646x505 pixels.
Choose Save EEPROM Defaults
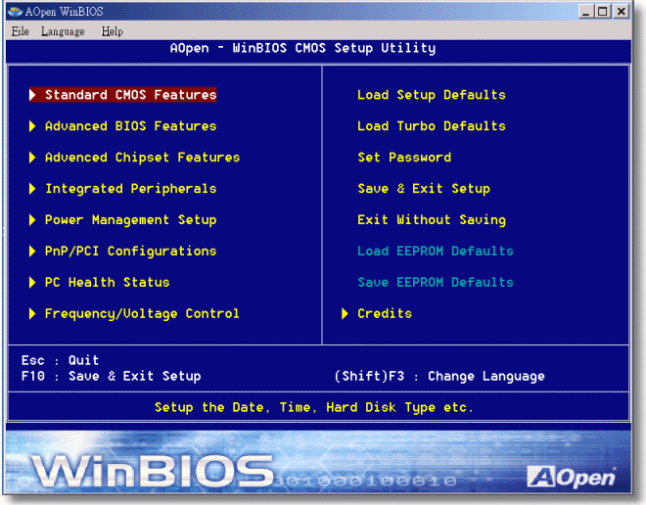[x=435, y=283]
